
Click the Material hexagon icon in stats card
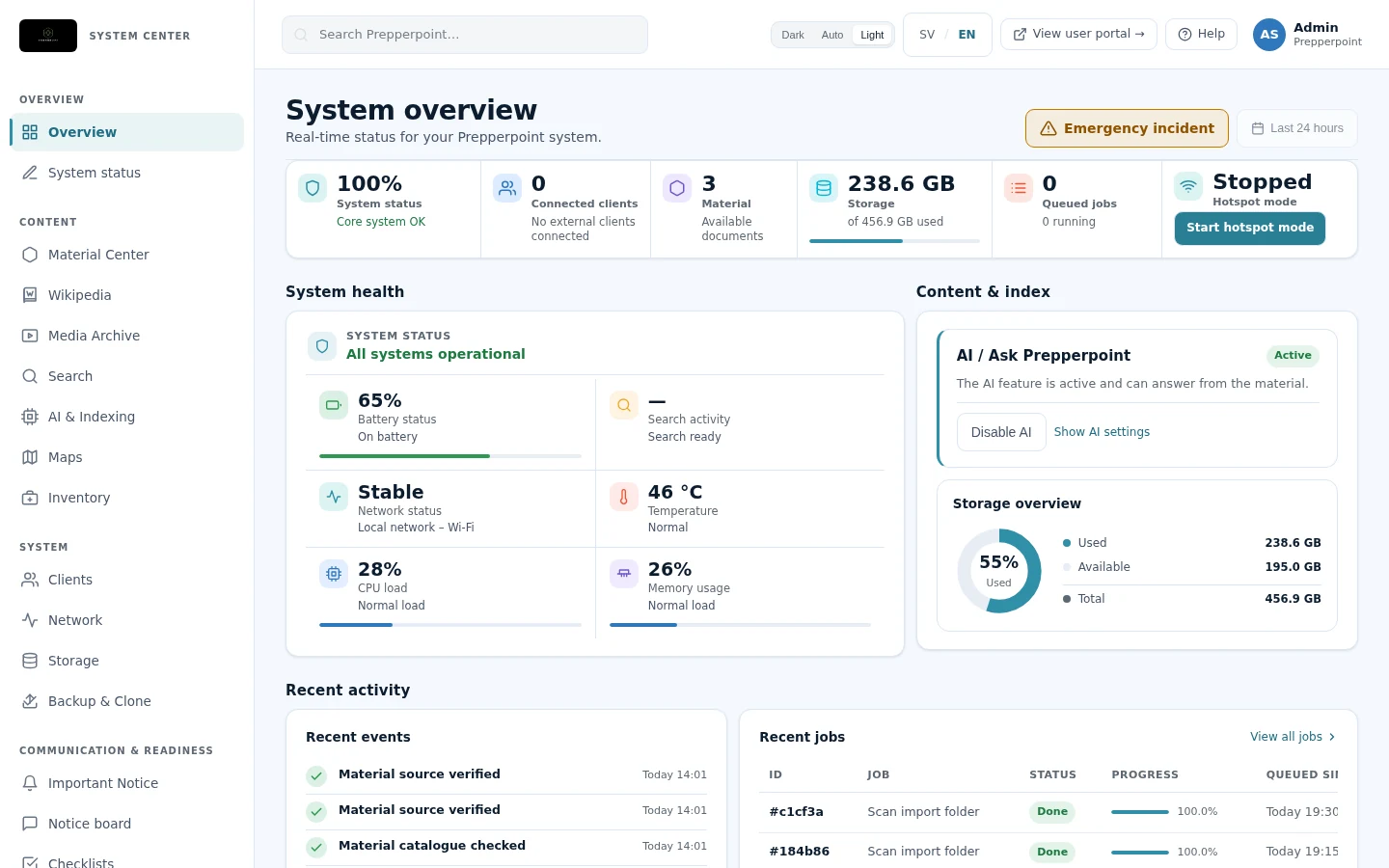coord(677,188)
